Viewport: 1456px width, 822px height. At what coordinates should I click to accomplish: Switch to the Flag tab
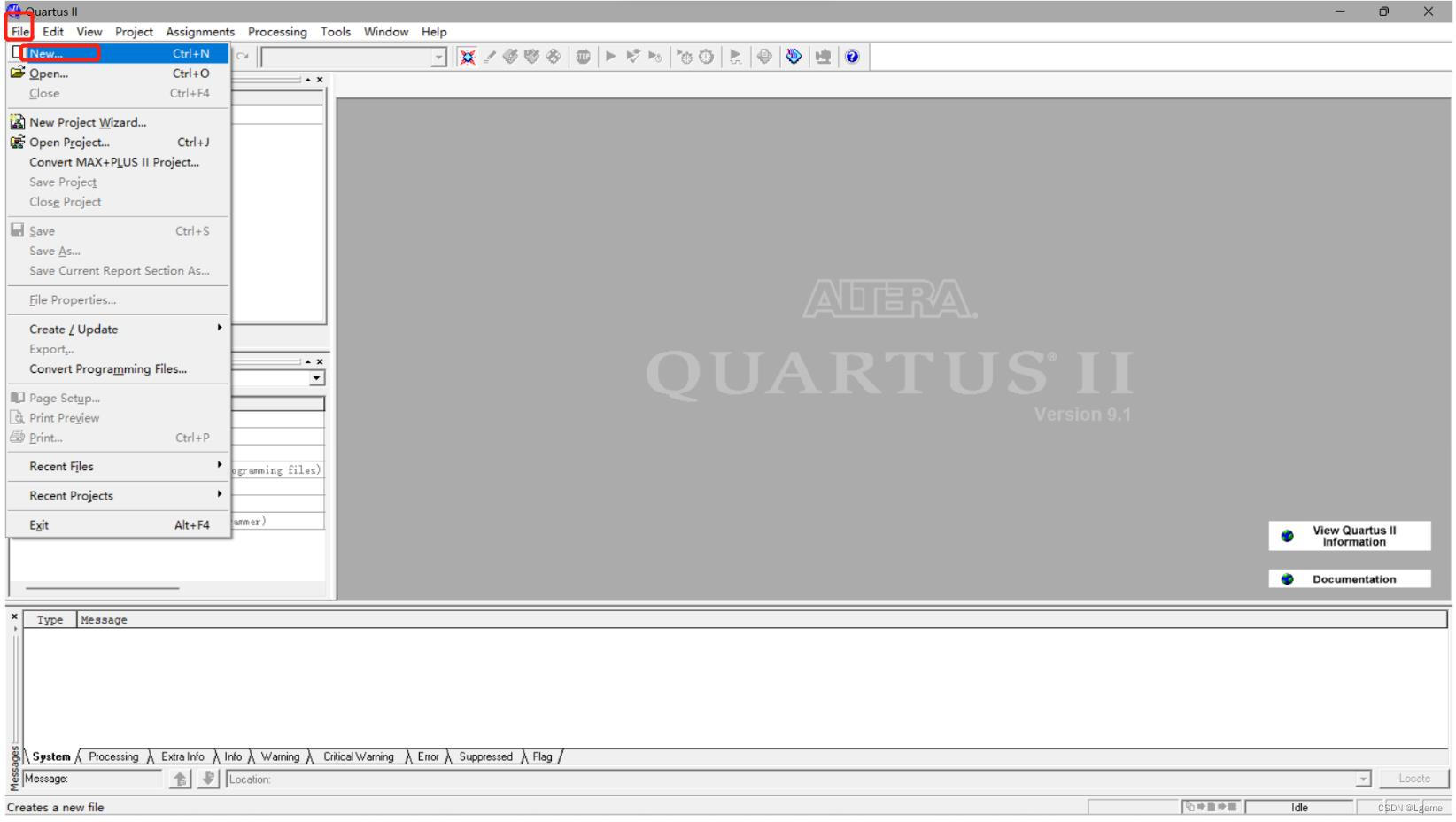(x=542, y=756)
